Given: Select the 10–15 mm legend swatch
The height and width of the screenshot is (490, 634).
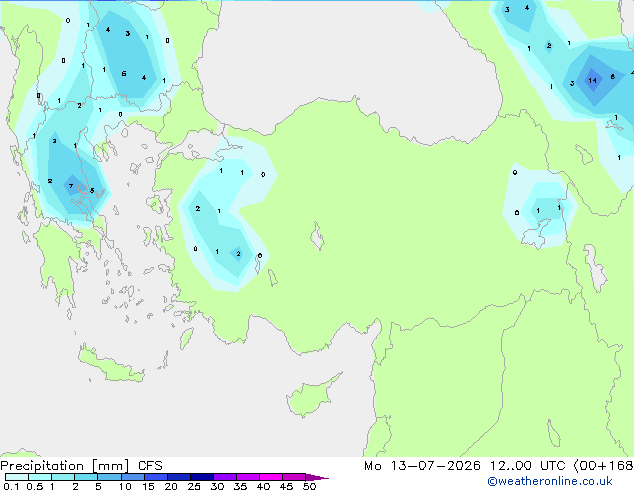Looking at the screenshot, I should point(132,477).
